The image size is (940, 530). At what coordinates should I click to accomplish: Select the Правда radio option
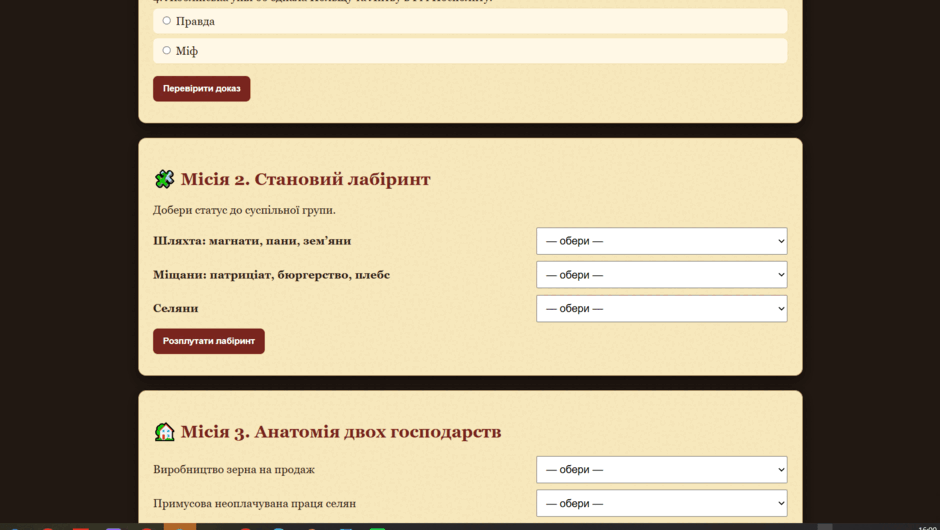pos(167,21)
